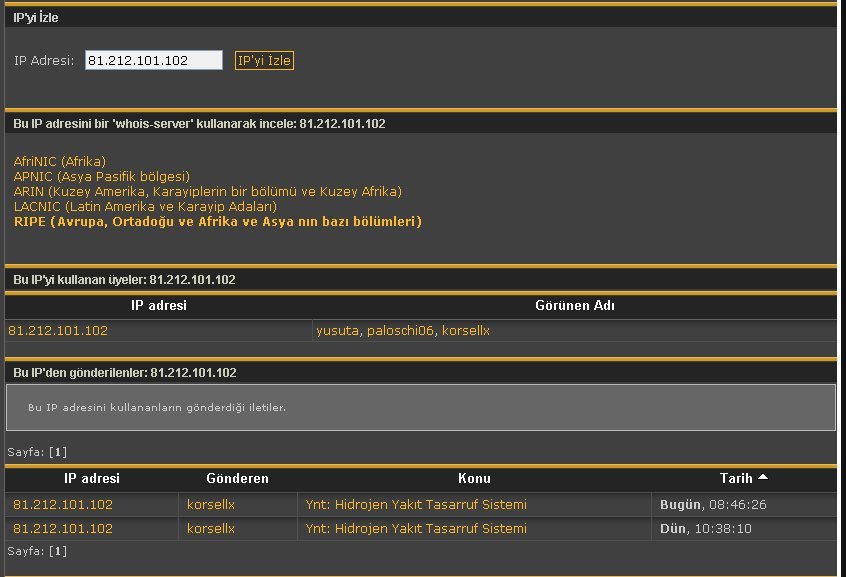846x577 pixels.
Task: Click the IP address in the members table
Action: [x=58, y=331]
